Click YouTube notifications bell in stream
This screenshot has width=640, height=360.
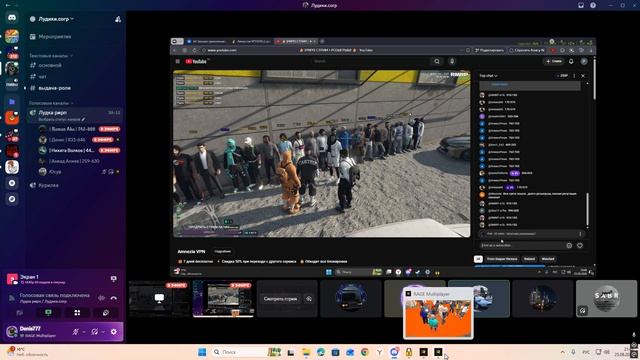click(571, 61)
